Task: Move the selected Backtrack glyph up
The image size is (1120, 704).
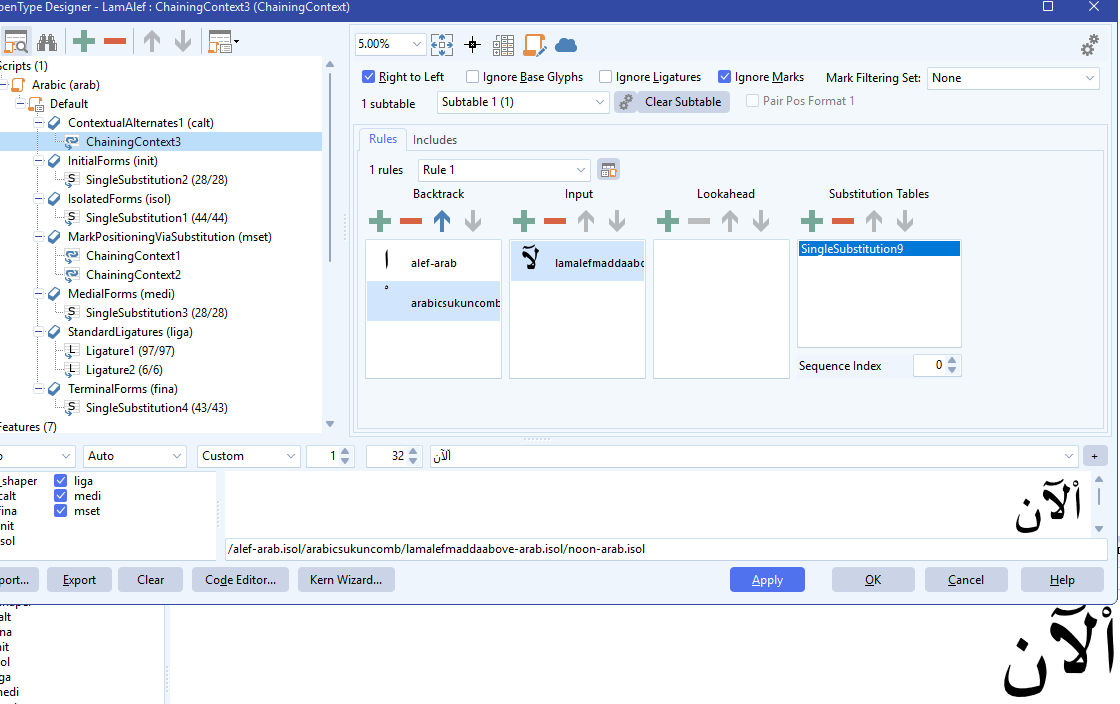Action: click(x=442, y=220)
